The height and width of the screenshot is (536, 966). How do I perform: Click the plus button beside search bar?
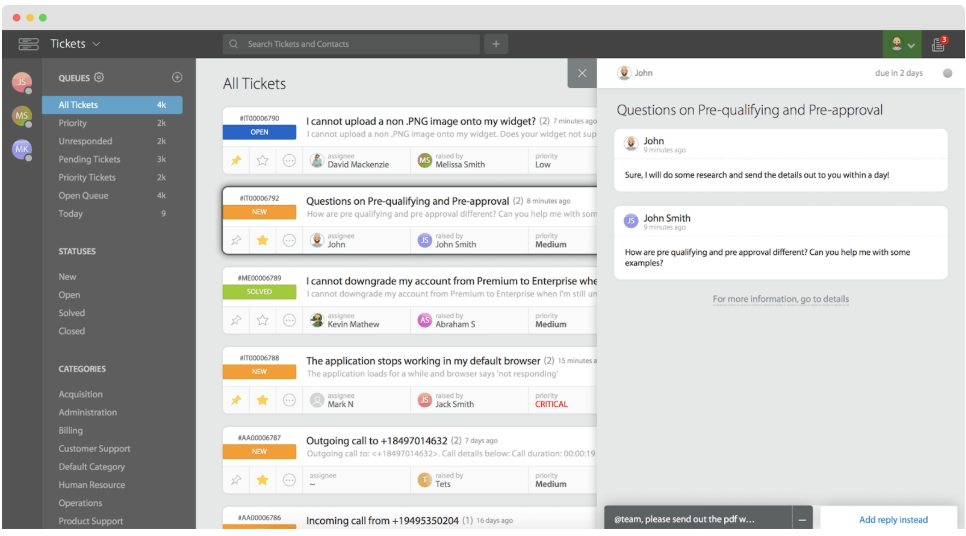pyautogui.click(x=496, y=44)
